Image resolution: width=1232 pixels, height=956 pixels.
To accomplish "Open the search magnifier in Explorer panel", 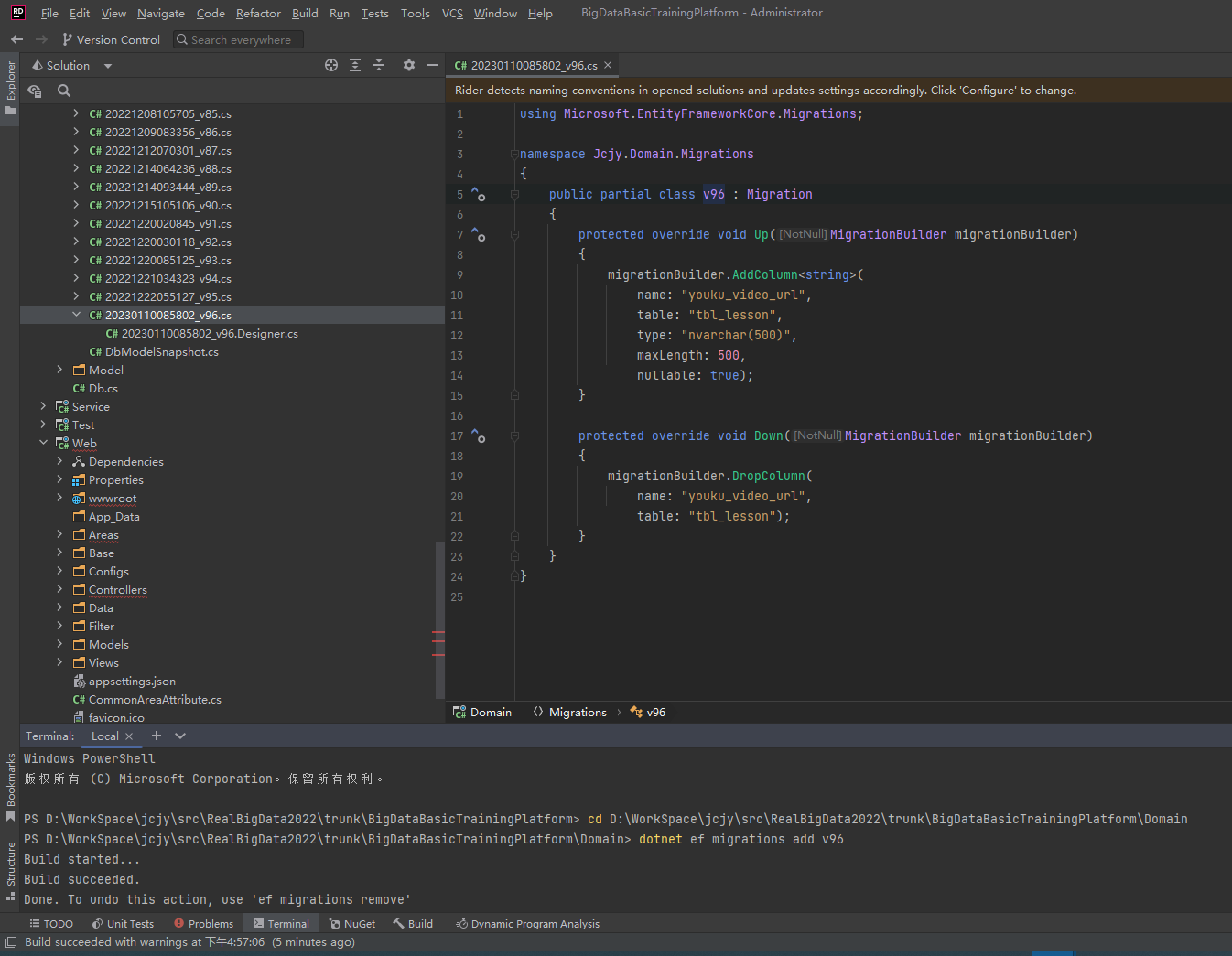I will coord(63,91).
